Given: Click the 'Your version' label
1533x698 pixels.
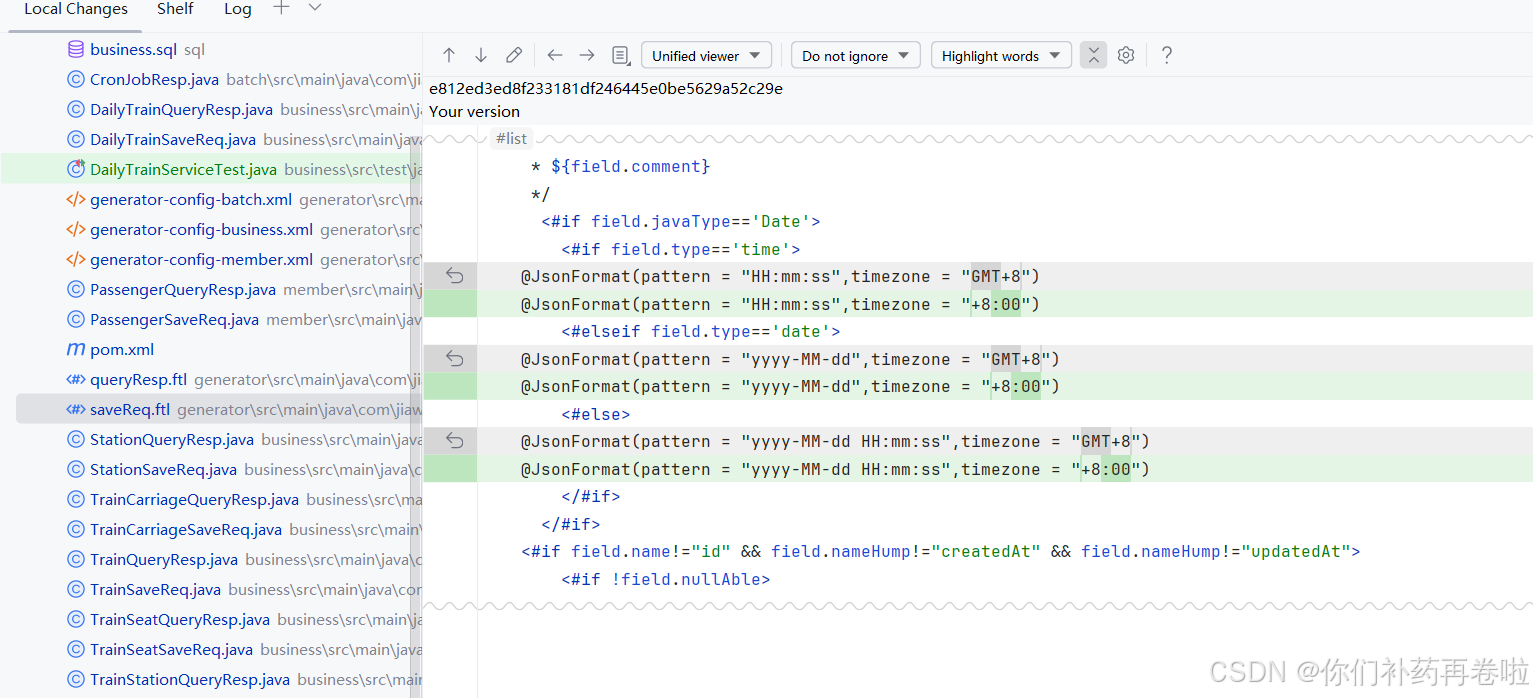Looking at the screenshot, I should click(474, 111).
